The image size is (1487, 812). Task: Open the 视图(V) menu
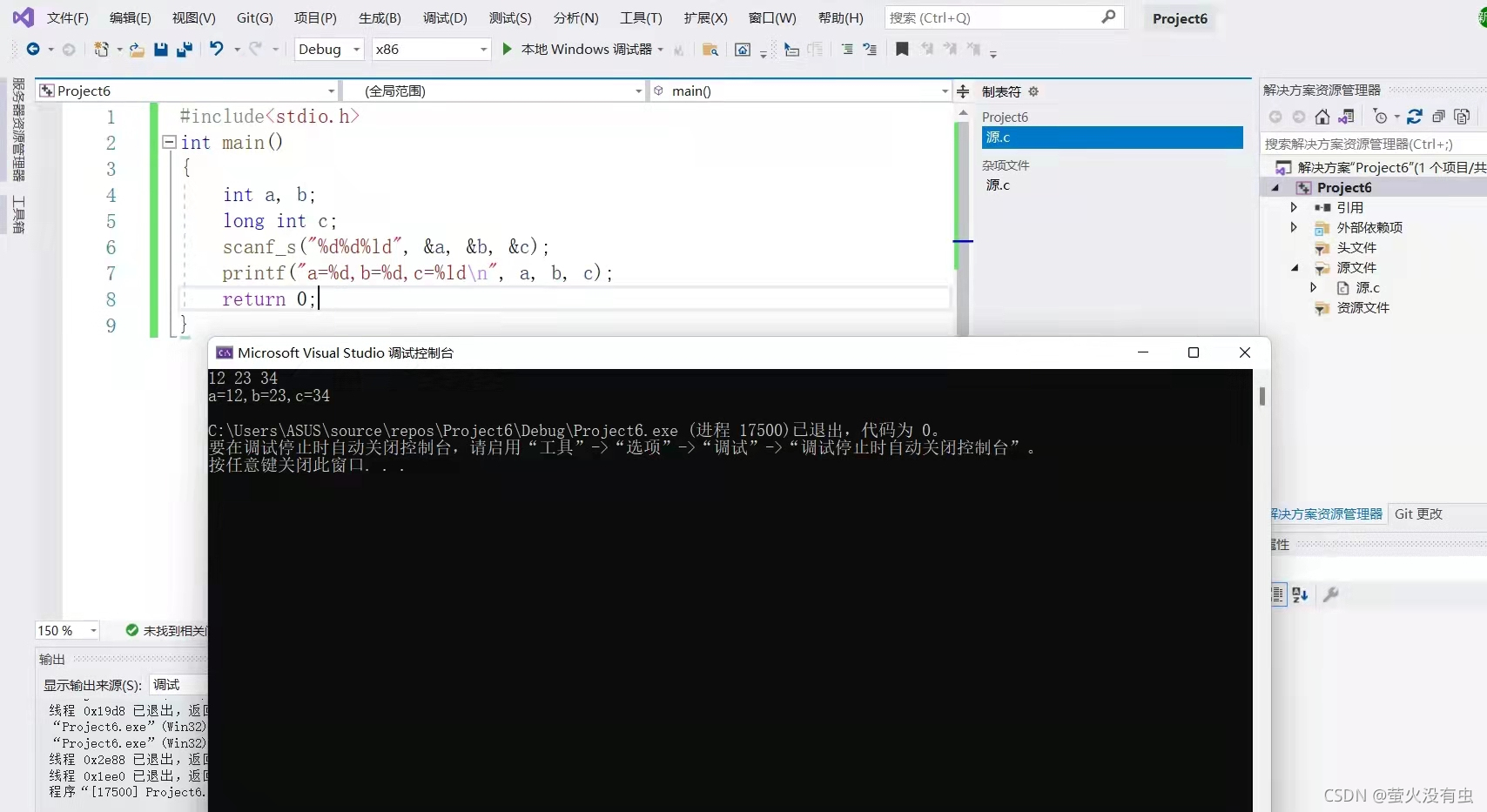194,17
